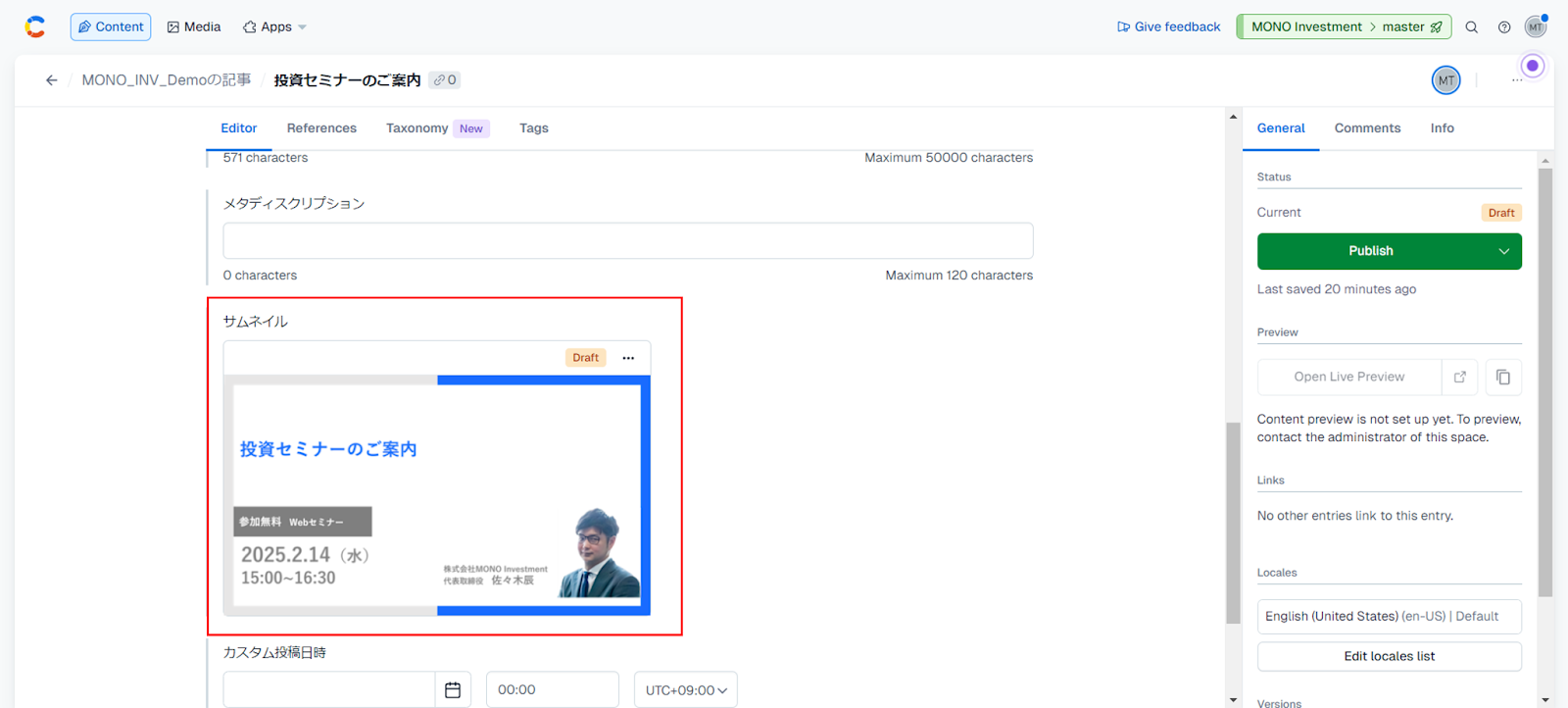Click the entry title 投資セミナーのご案内
Viewport: 1568px width, 708px height.
[x=347, y=80]
